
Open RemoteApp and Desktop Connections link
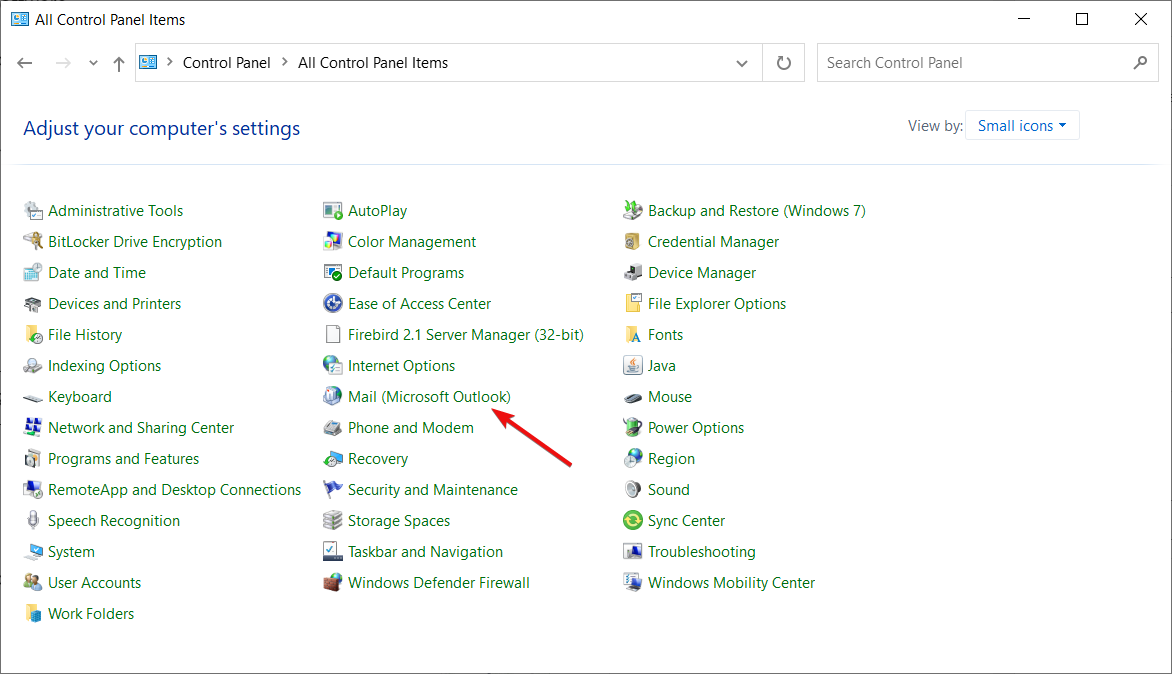click(175, 489)
